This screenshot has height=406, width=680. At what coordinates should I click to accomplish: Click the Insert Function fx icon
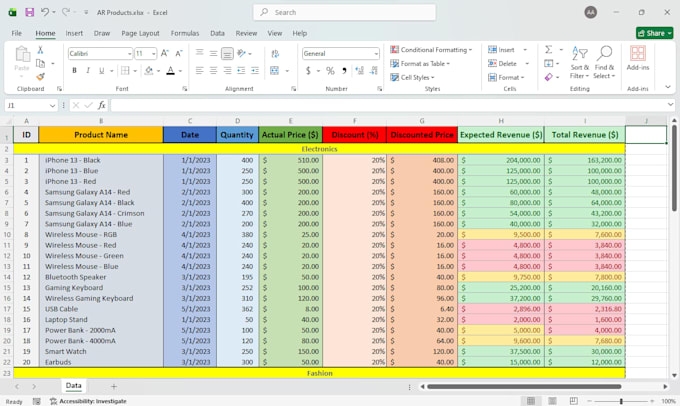coord(101,105)
